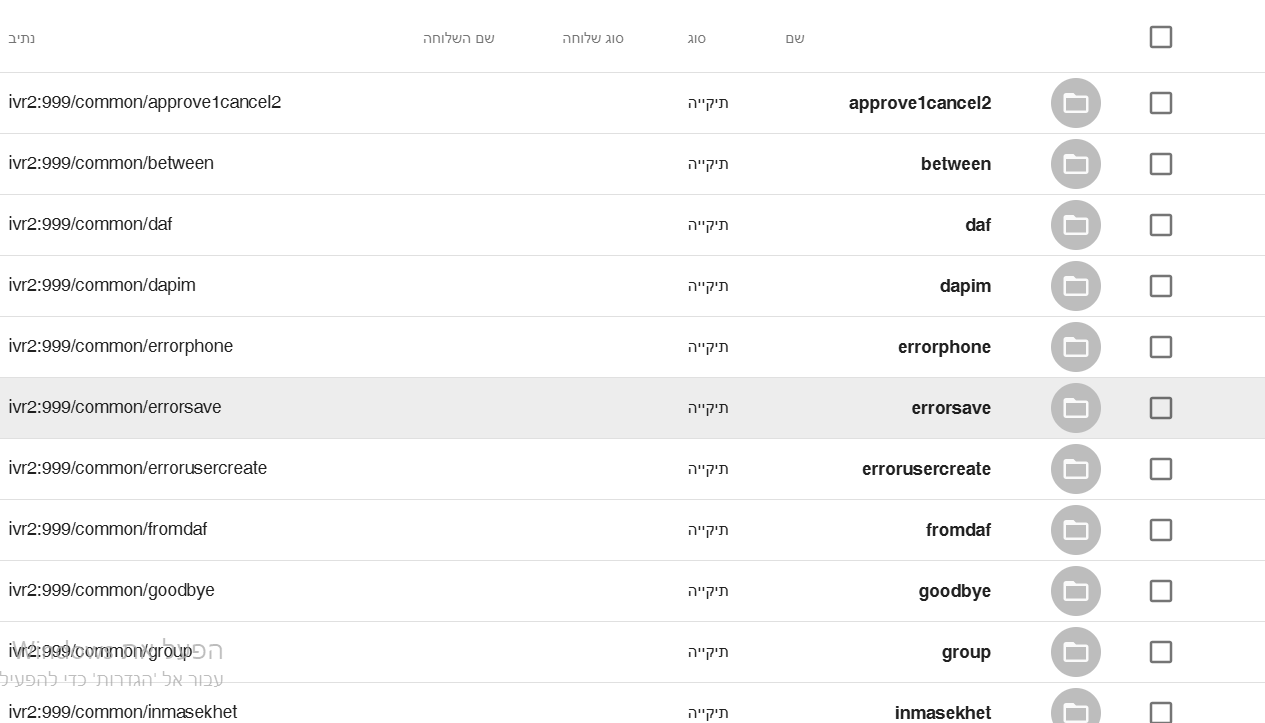Click the folder icon for between
This screenshot has width=1265, height=723.
[x=1075, y=164]
